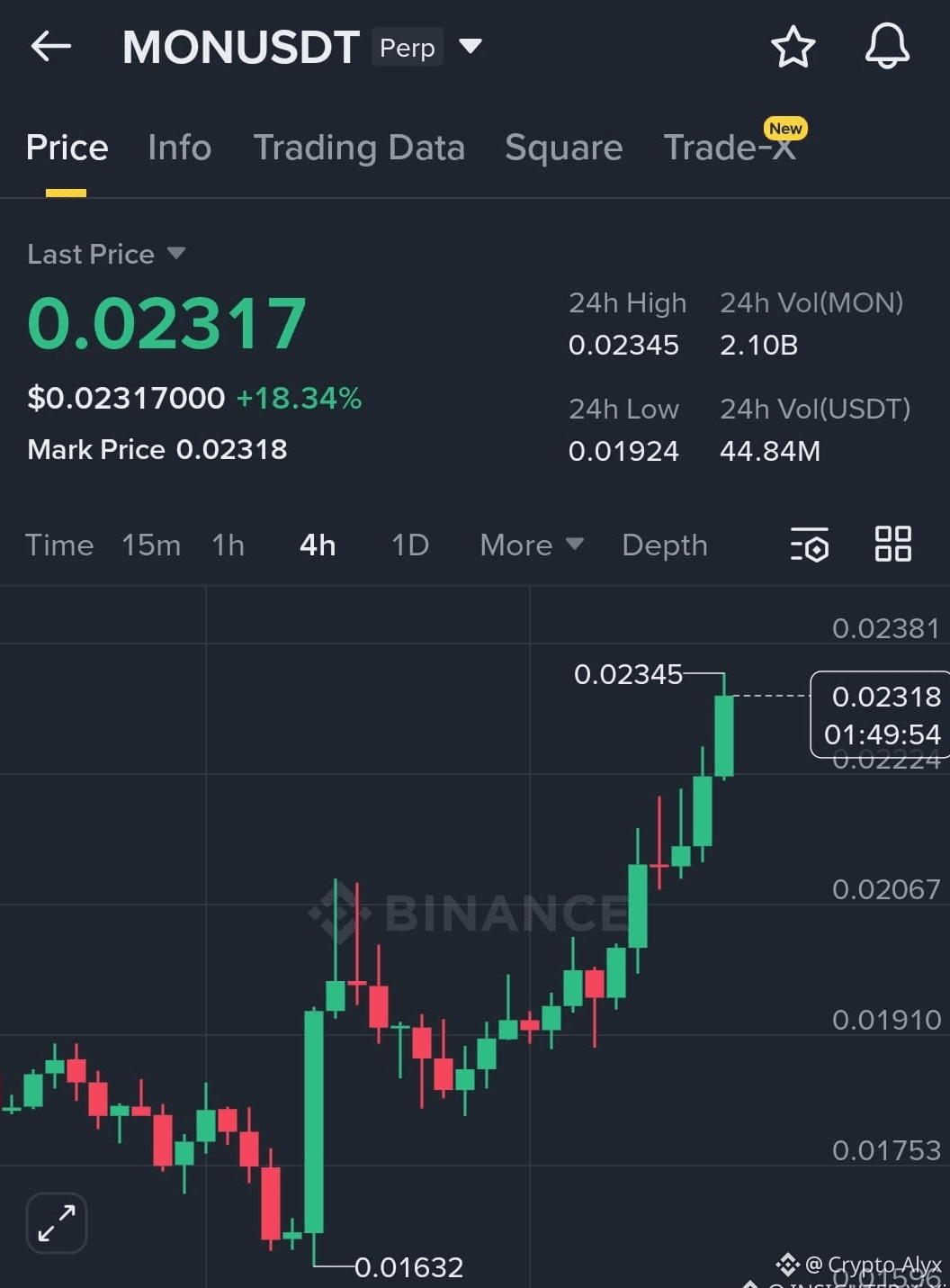The width and height of the screenshot is (950, 1288).
Task: Add MONUSDT to favorites with star icon
Action: click(x=793, y=47)
